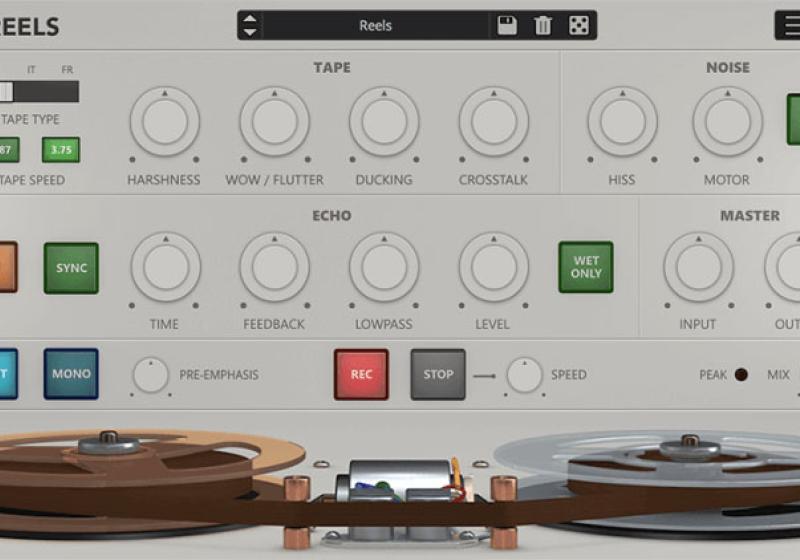Image resolution: width=800 pixels, height=560 pixels.
Task: Click the Hiss noise knob
Action: [622, 121]
